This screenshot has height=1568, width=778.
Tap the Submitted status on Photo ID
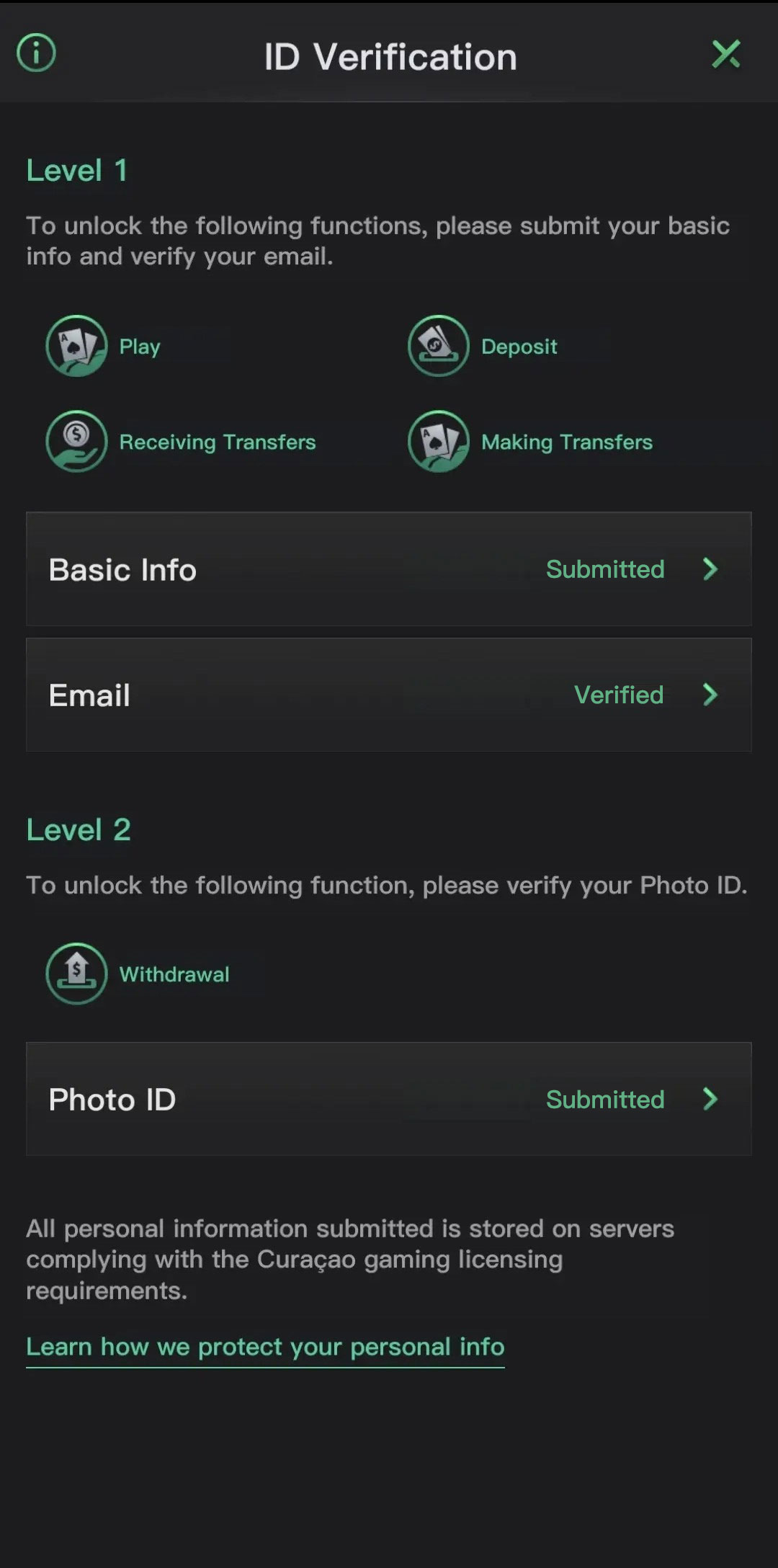605,1100
